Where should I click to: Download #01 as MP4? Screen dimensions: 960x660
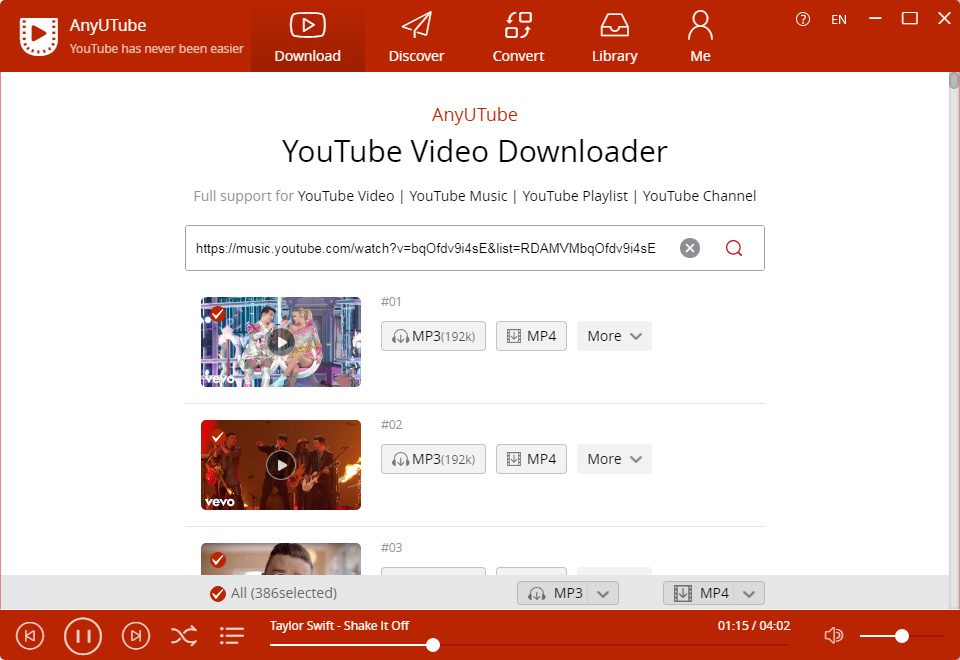coord(531,336)
